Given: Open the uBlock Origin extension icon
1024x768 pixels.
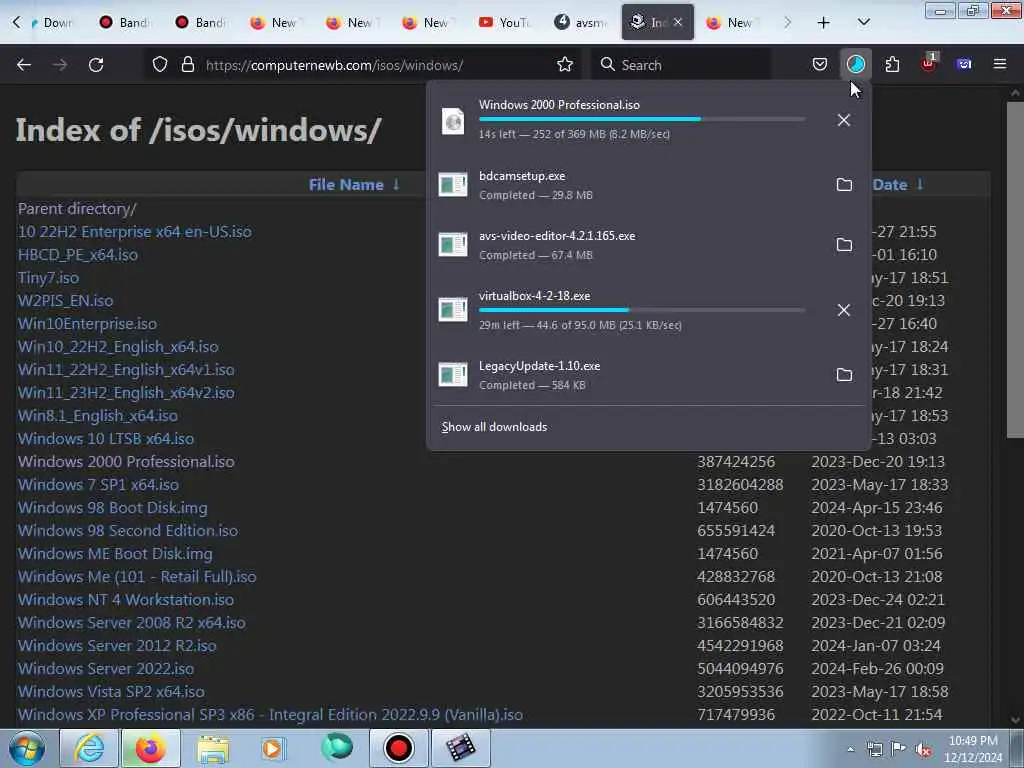Looking at the screenshot, I should (928, 63).
